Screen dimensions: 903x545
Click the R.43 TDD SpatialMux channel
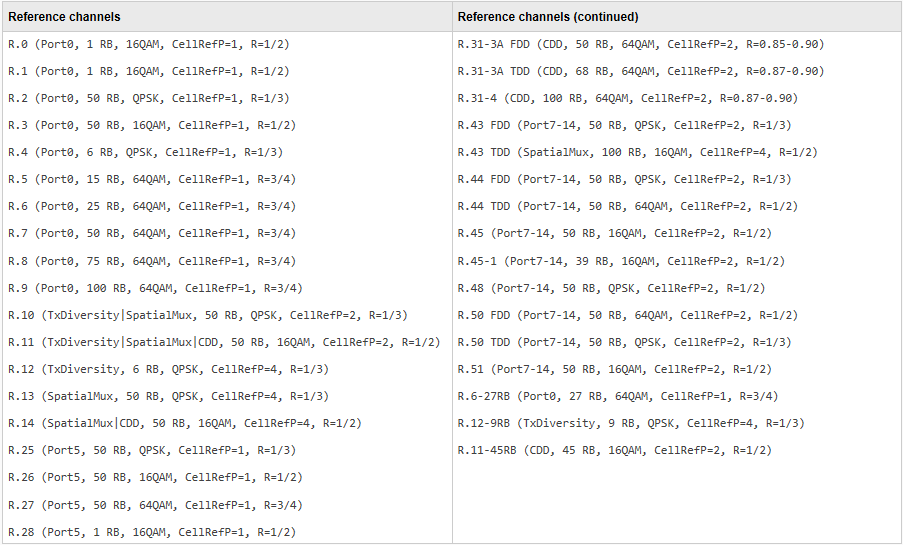(637, 152)
